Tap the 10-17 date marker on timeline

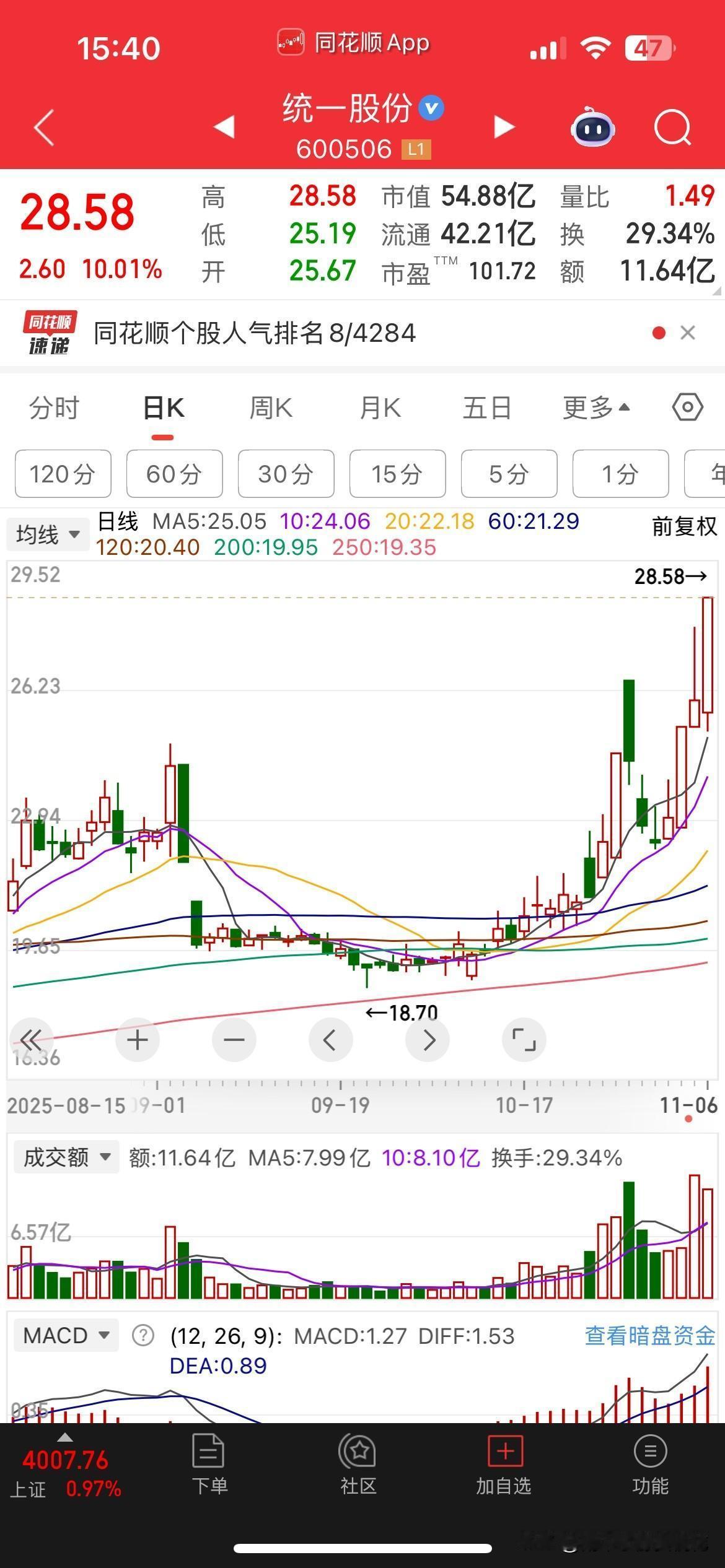(x=524, y=1105)
